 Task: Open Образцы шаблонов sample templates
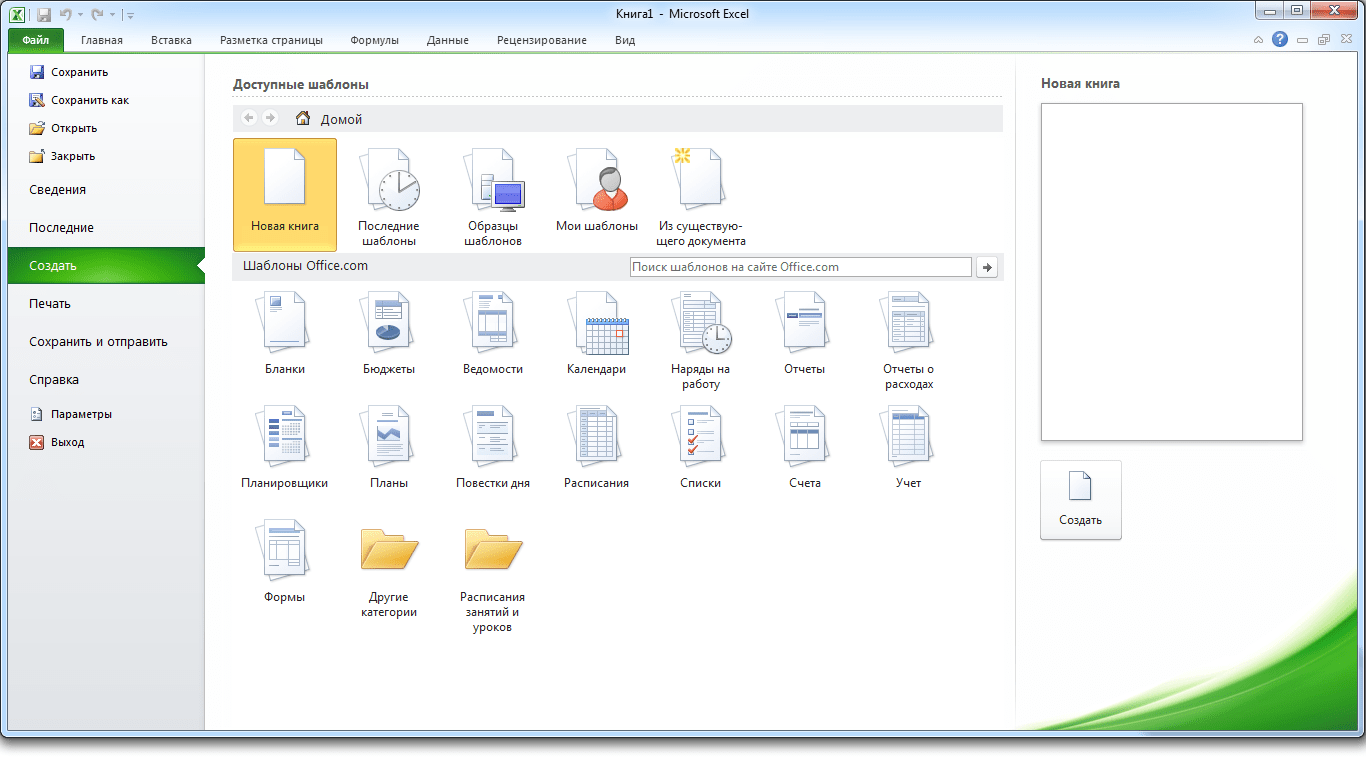point(493,182)
